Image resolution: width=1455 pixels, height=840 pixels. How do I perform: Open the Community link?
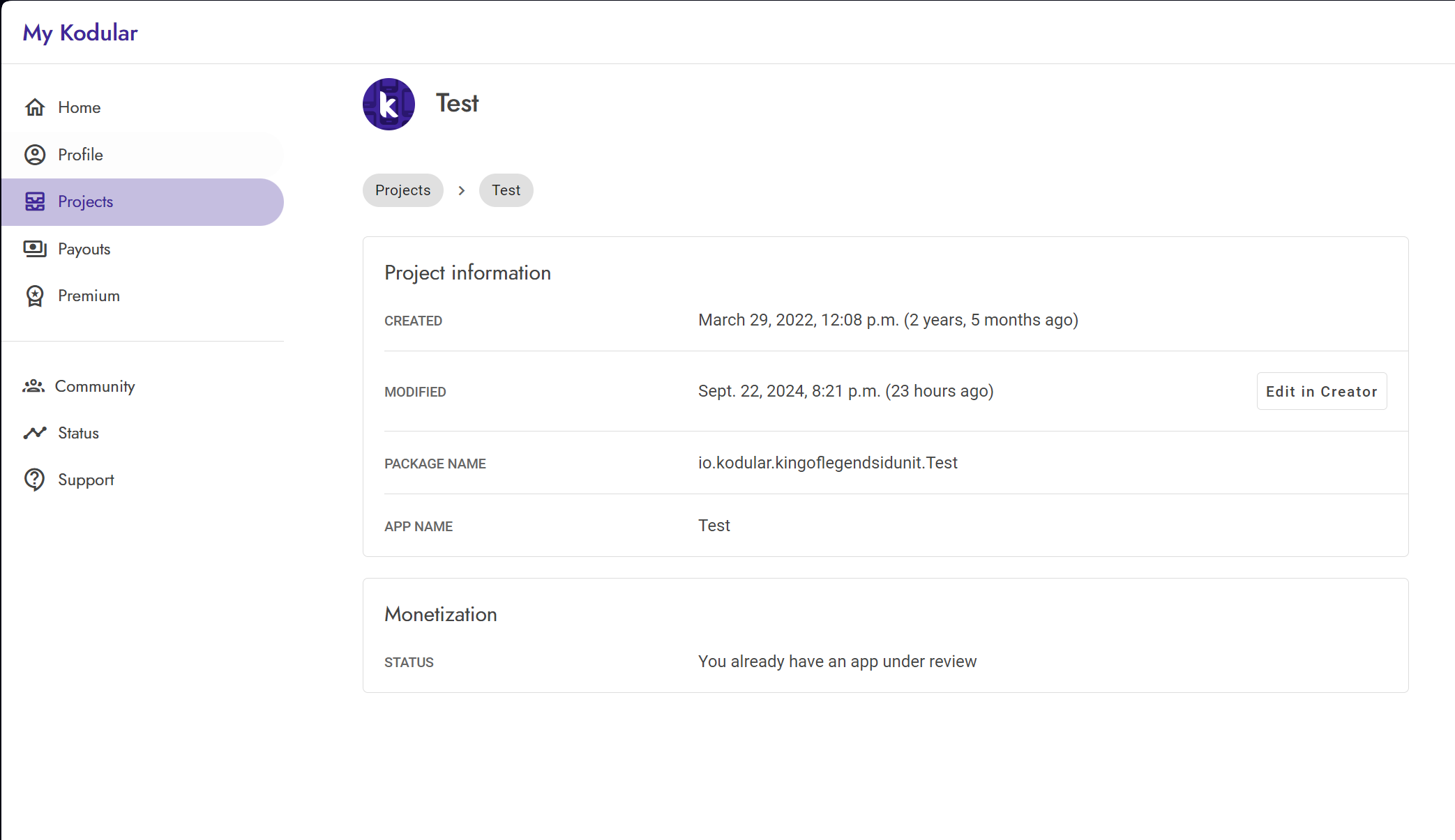point(95,386)
